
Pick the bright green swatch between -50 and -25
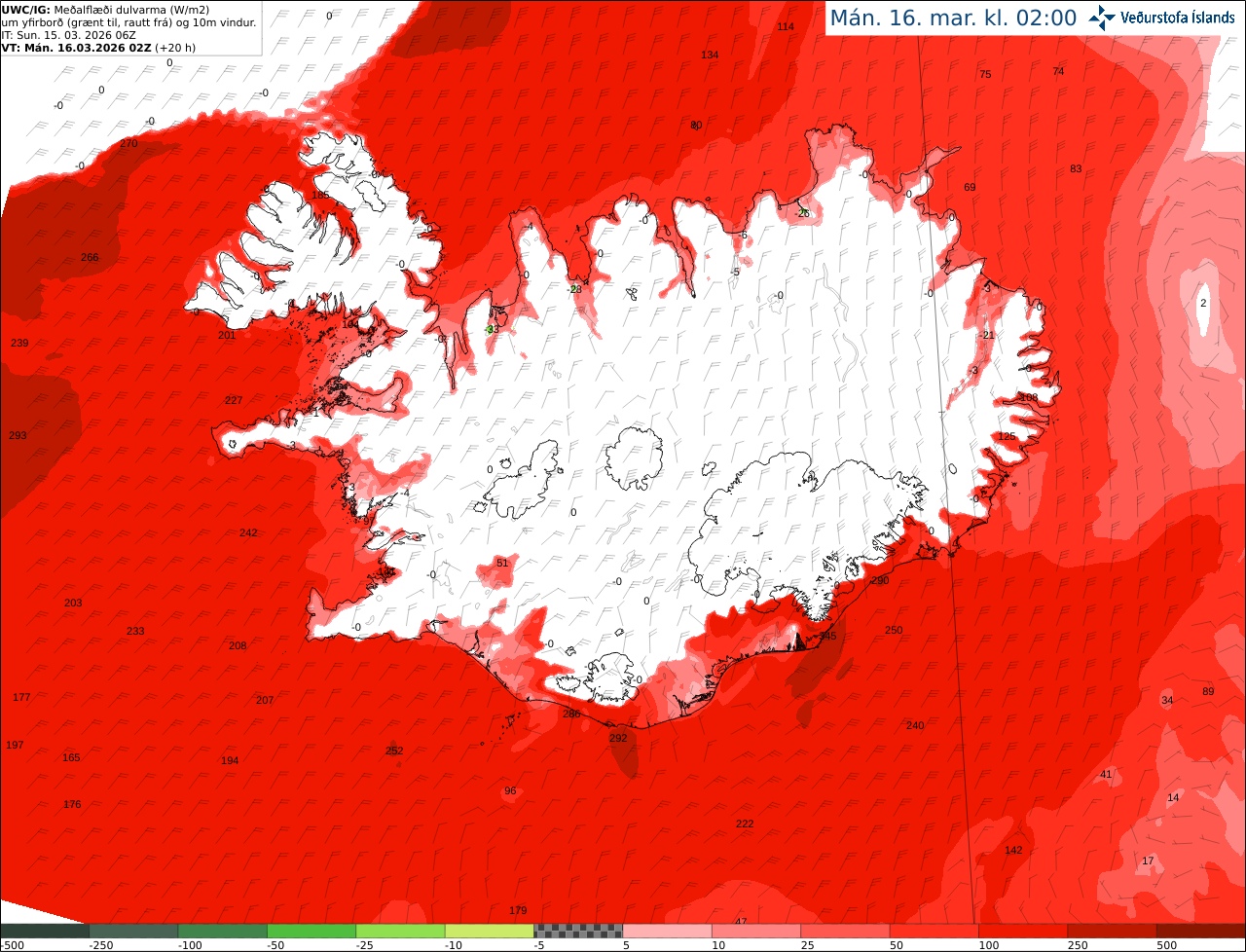(x=311, y=931)
